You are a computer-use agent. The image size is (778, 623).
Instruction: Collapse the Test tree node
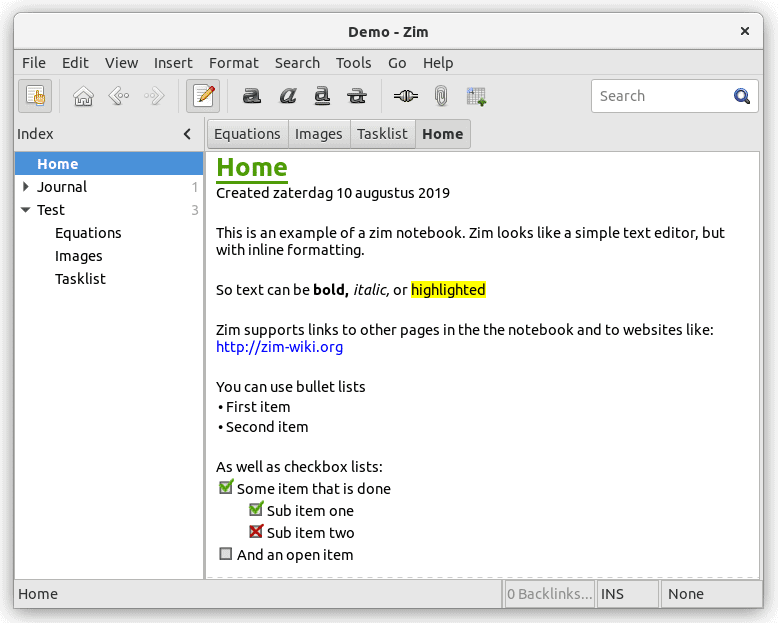(x=26, y=210)
